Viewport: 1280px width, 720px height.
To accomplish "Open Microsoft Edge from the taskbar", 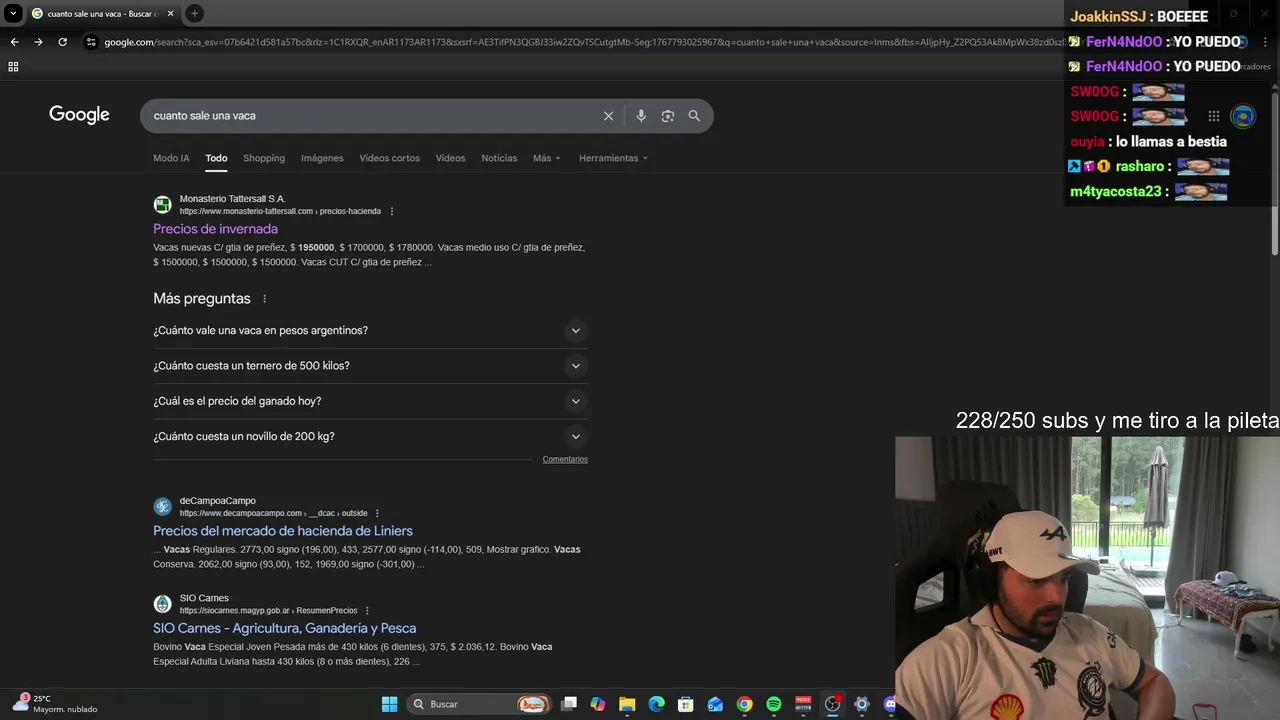I will click(656, 704).
